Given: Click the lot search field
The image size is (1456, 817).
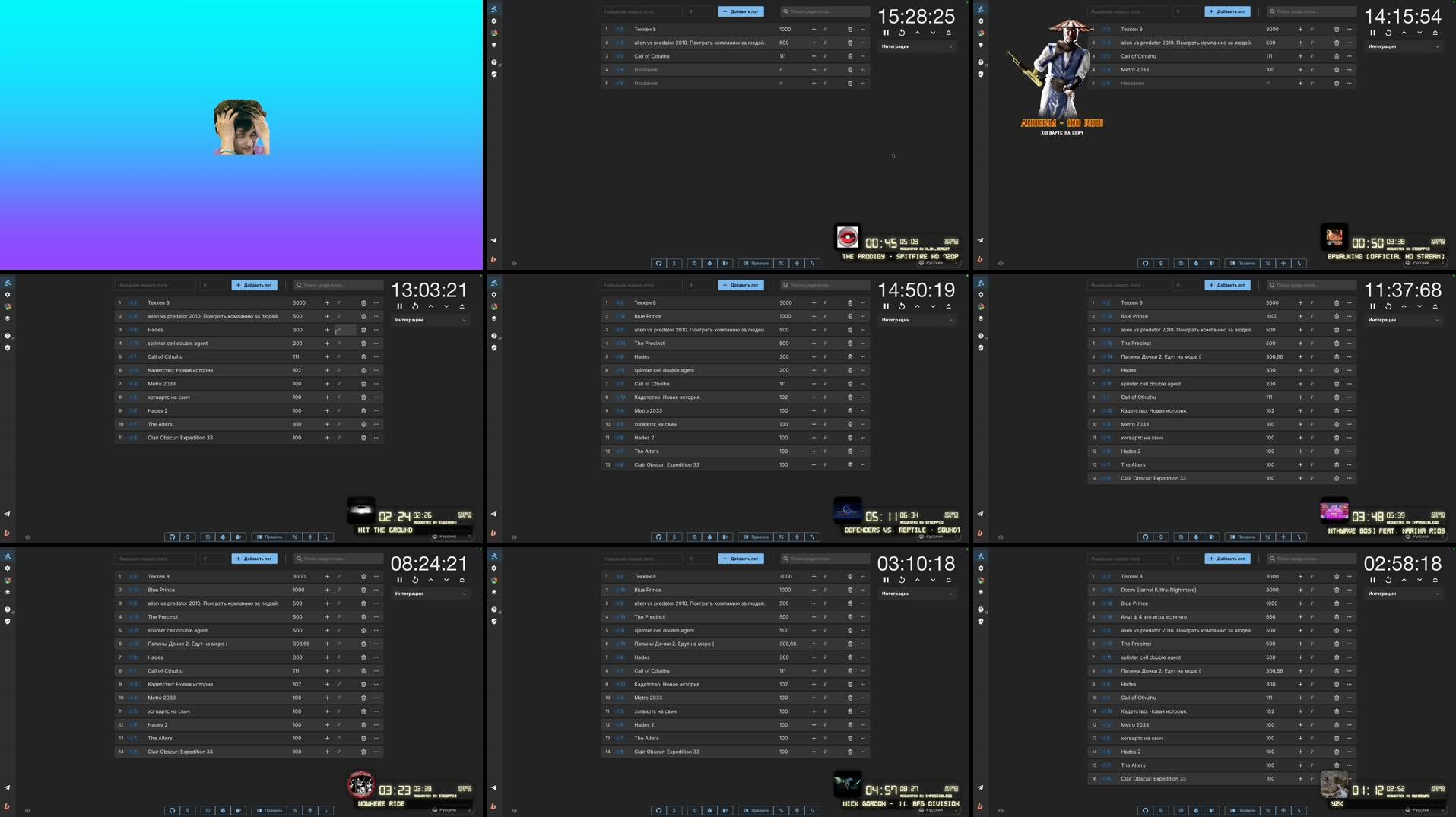Looking at the screenshot, I should click(x=338, y=285).
